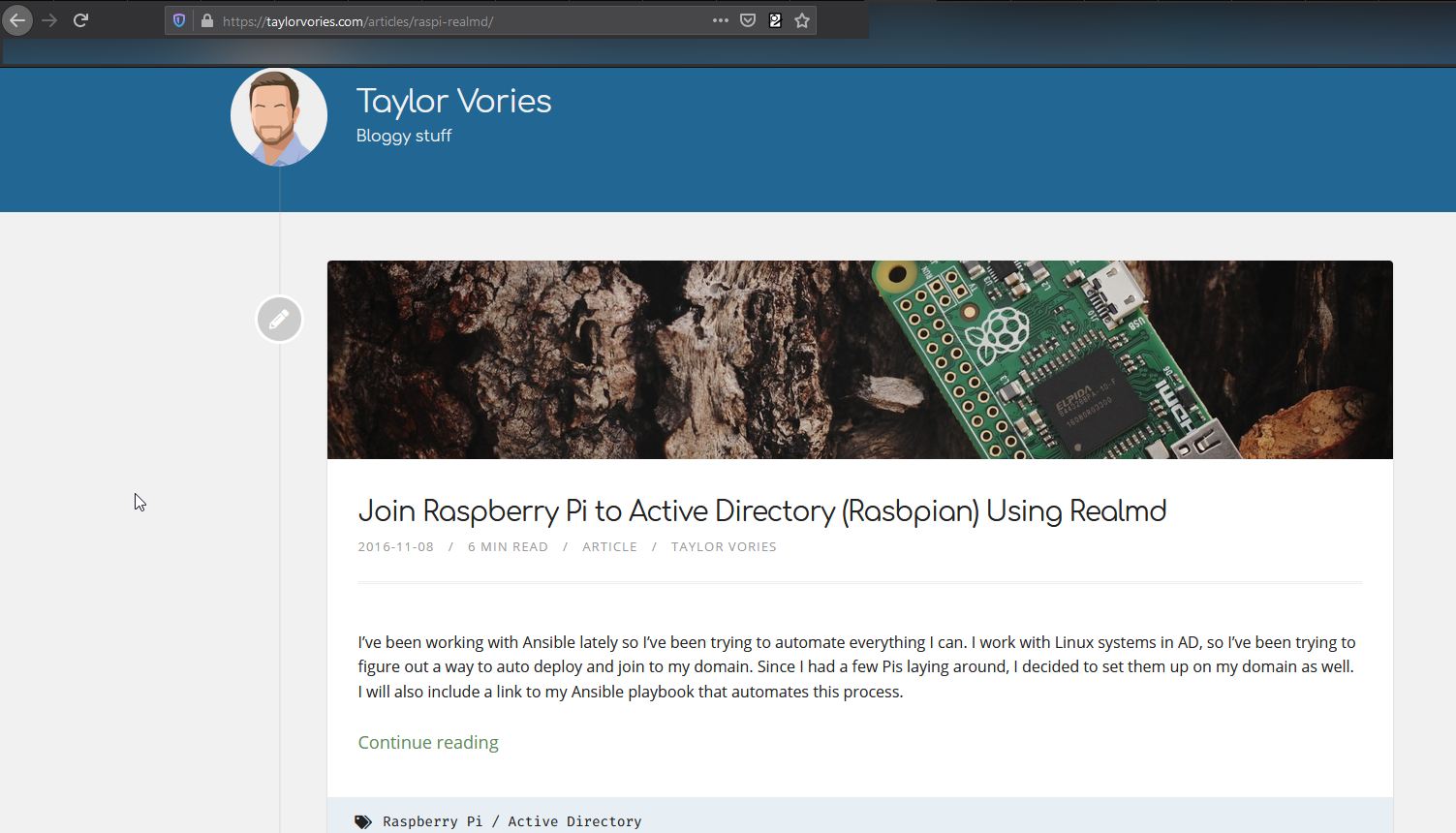Click the extension icon beside the bookmark star
Screen dimensions: 1456x833
[774, 19]
